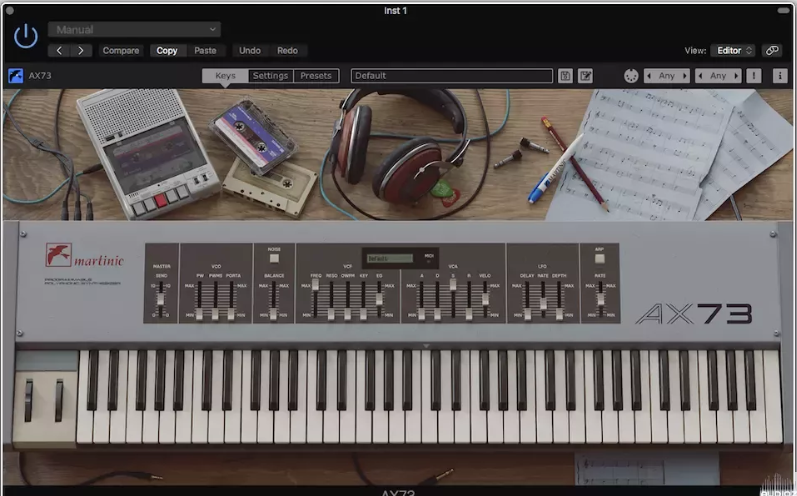Increase the Any selector beside MIDI icon

pyautogui.click(x=685, y=76)
